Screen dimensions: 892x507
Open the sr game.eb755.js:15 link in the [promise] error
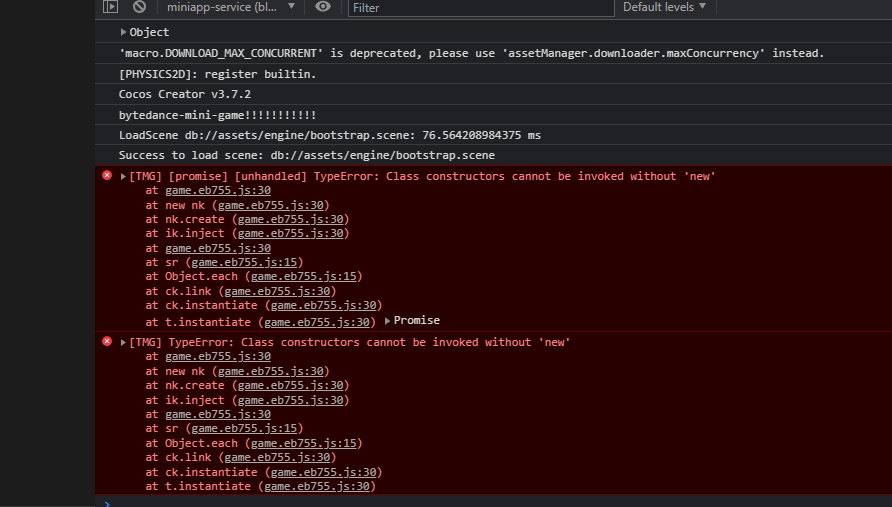click(244, 262)
